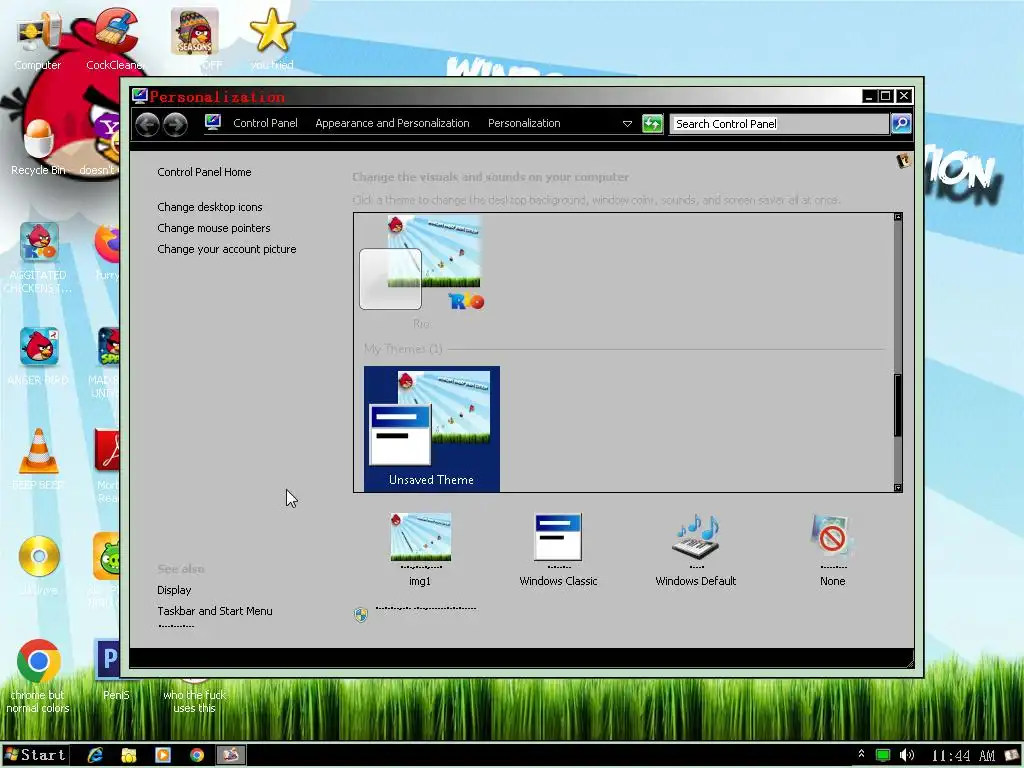
Task: Click the green Refresh button
Action: pyautogui.click(x=652, y=123)
